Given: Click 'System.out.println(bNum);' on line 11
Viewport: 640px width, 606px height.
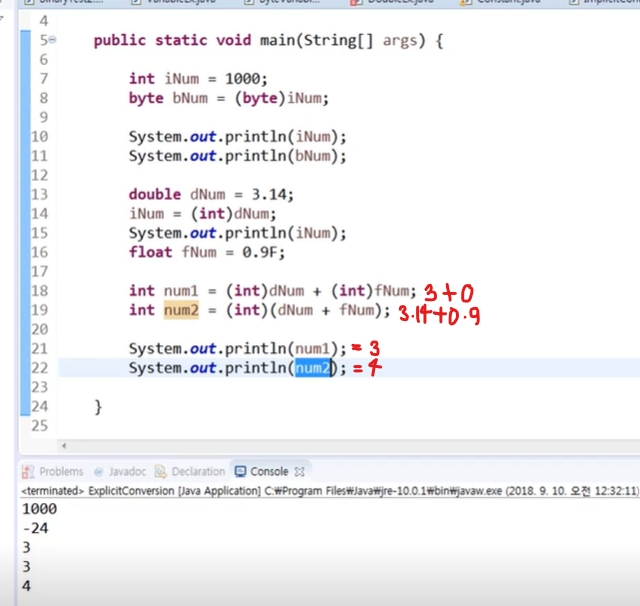Looking at the screenshot, I should pos(238,156).
